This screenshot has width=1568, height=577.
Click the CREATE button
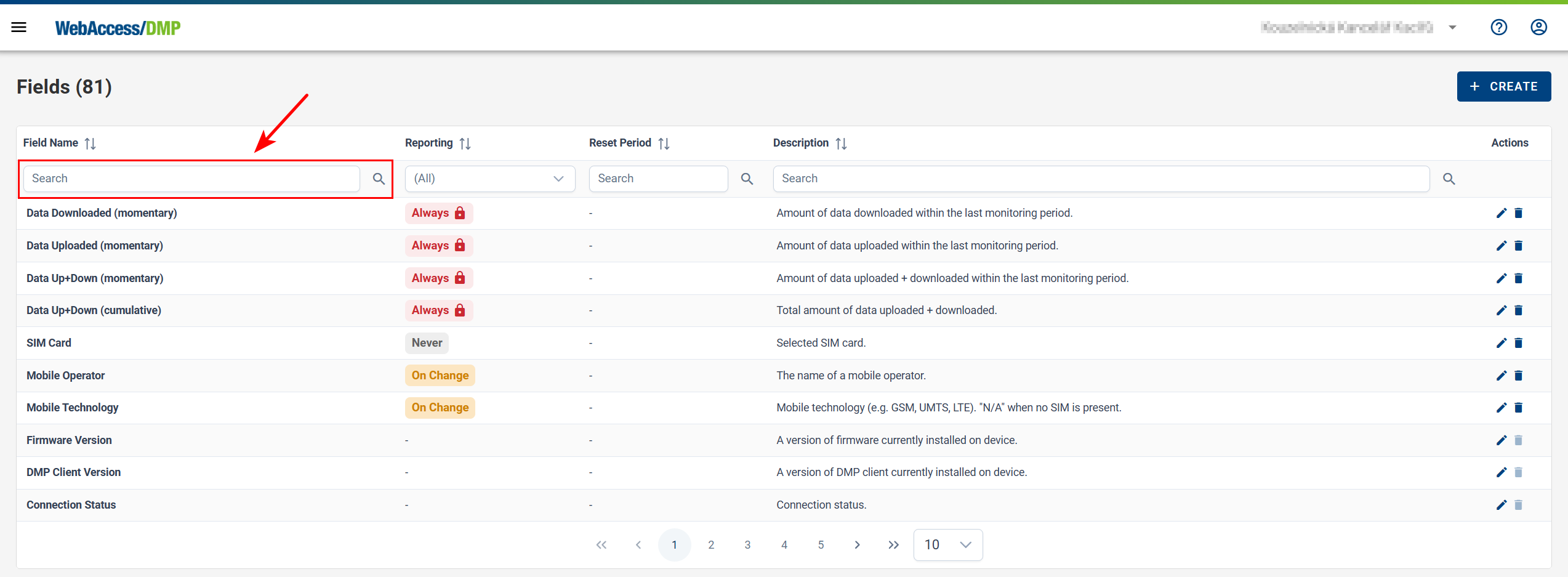(x=1503, y=87)
